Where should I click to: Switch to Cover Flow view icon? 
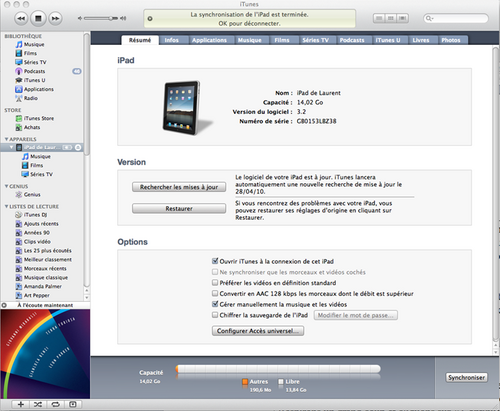(403, 18)
